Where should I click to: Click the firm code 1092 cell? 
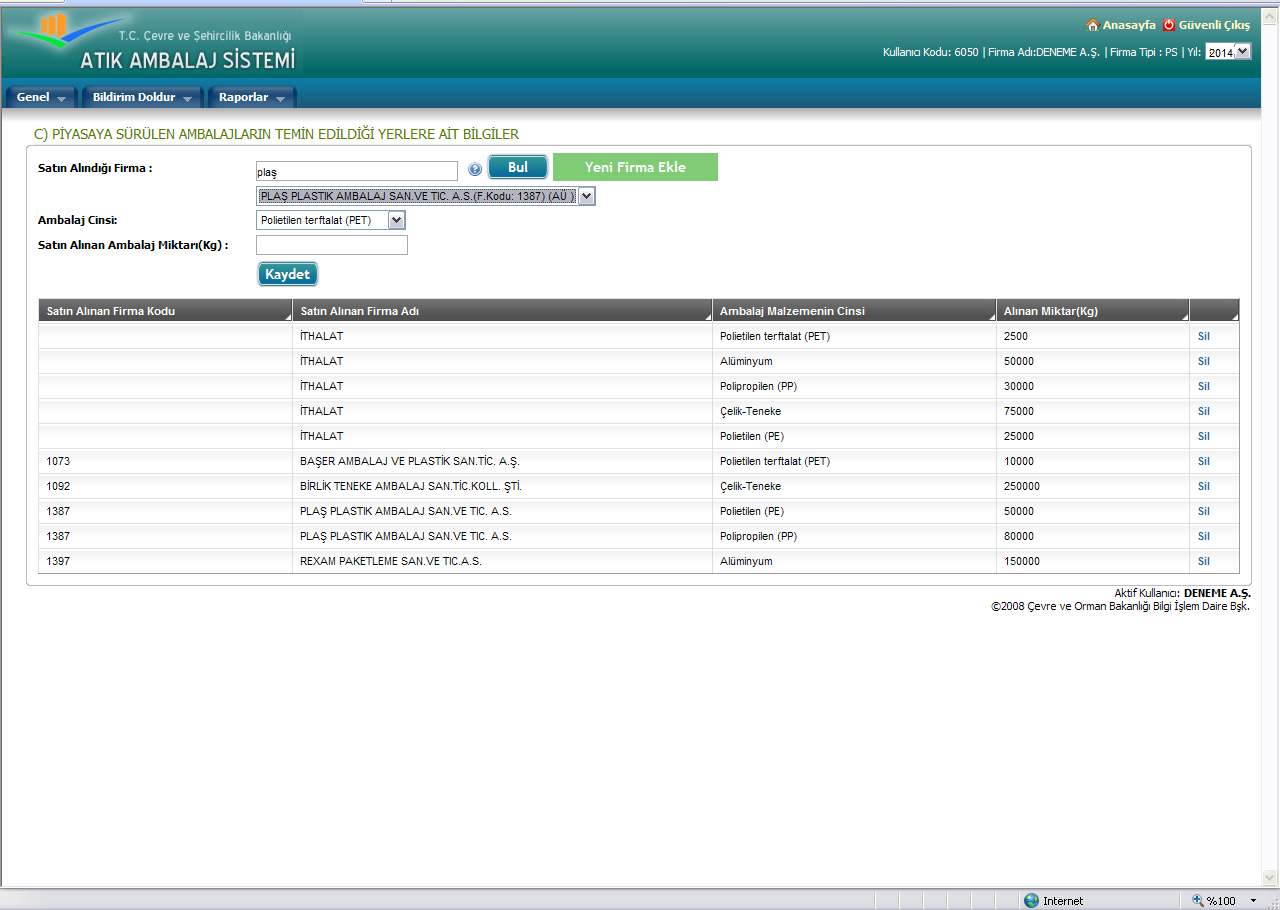[x=165, y=486]
